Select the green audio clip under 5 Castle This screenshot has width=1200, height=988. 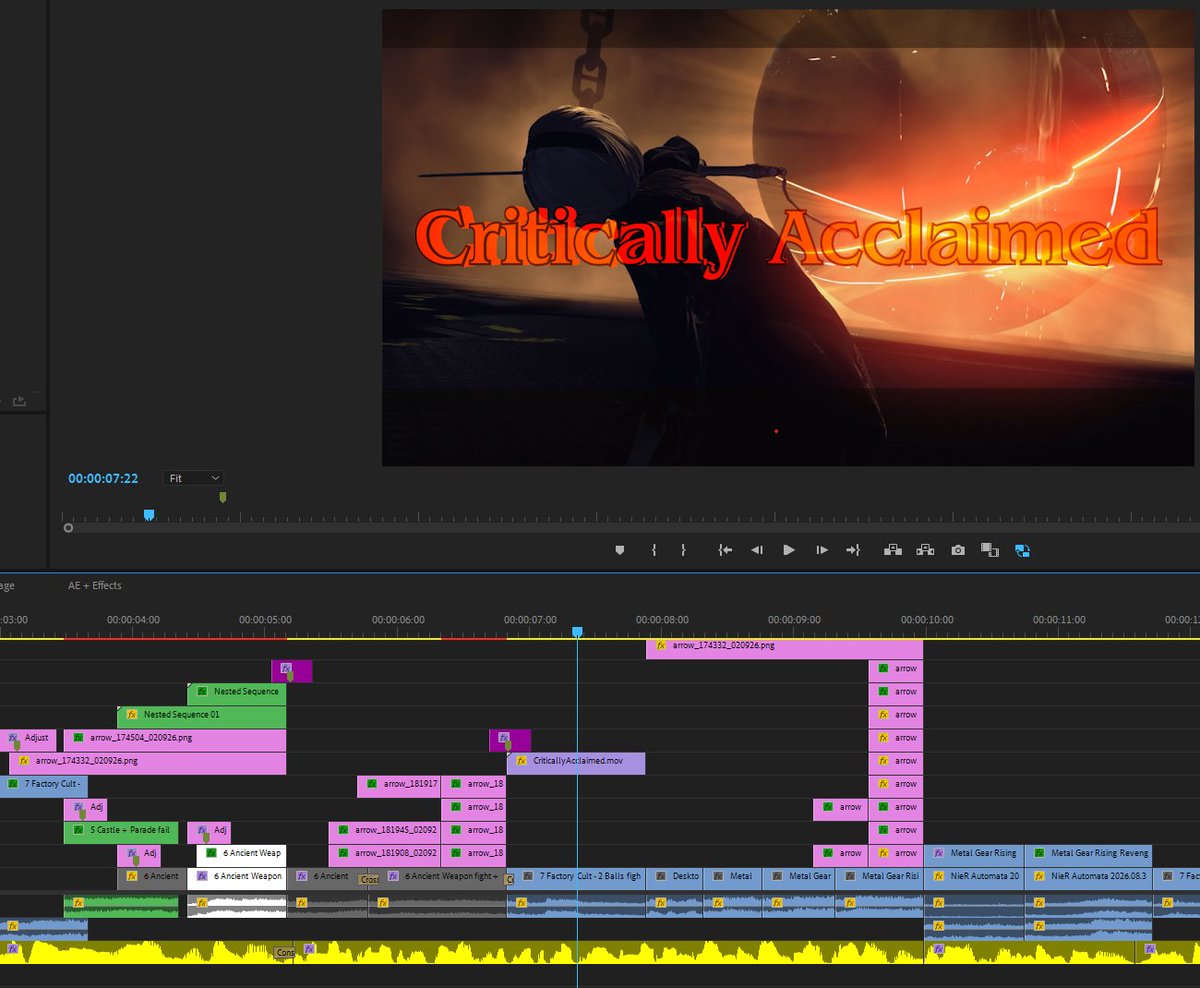[121, 906]
